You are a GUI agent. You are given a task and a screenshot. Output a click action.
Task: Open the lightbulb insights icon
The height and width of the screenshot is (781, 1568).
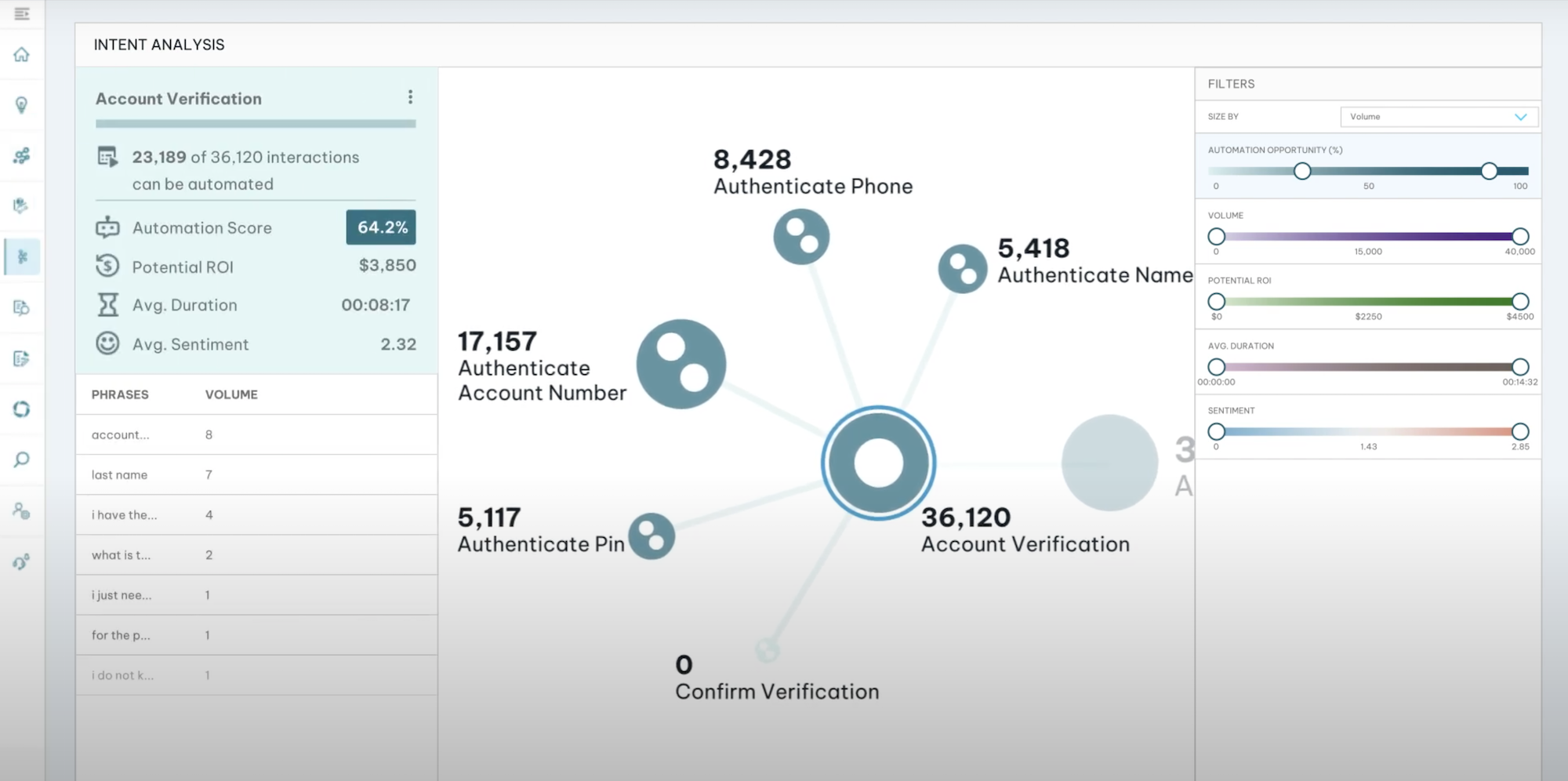point(22,105)
